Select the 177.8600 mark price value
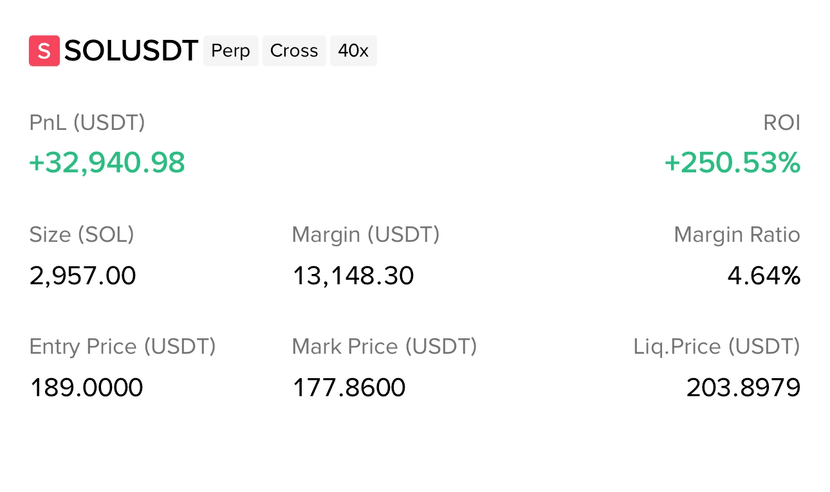Screen dimensions: 830x492 (349, 387)
